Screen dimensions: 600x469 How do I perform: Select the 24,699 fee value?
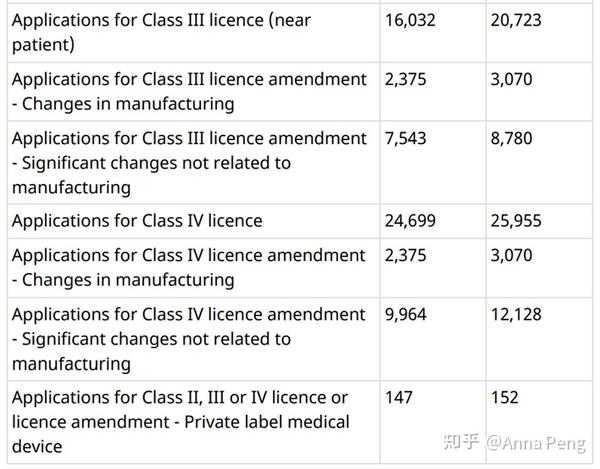pos(410,221)
